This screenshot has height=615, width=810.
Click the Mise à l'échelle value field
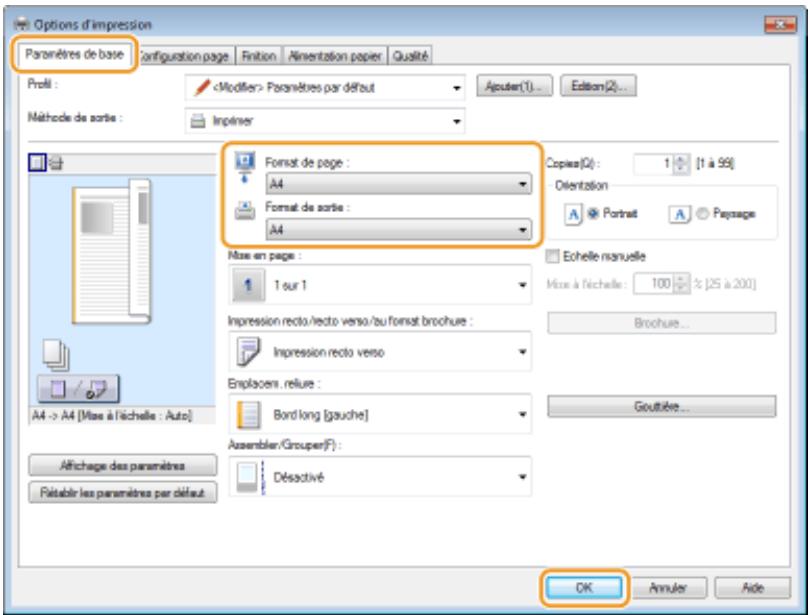(x=654, y=283)
